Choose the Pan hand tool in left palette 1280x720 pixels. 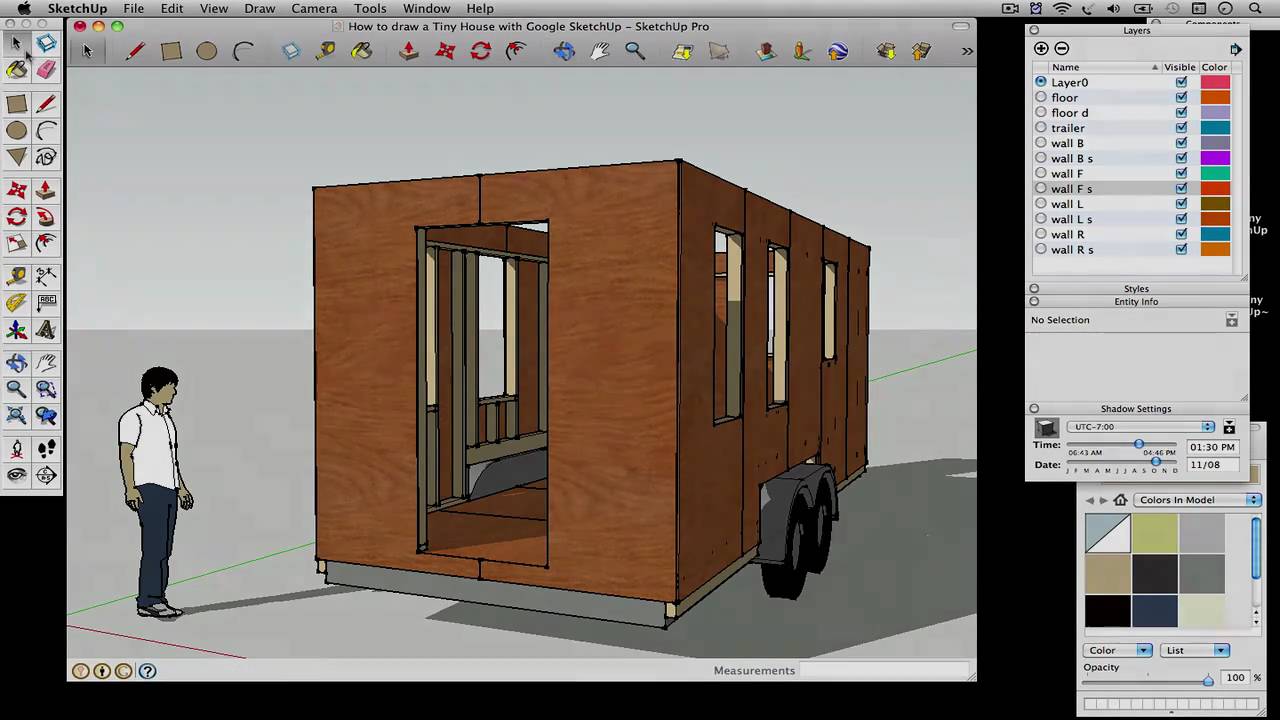46,364
